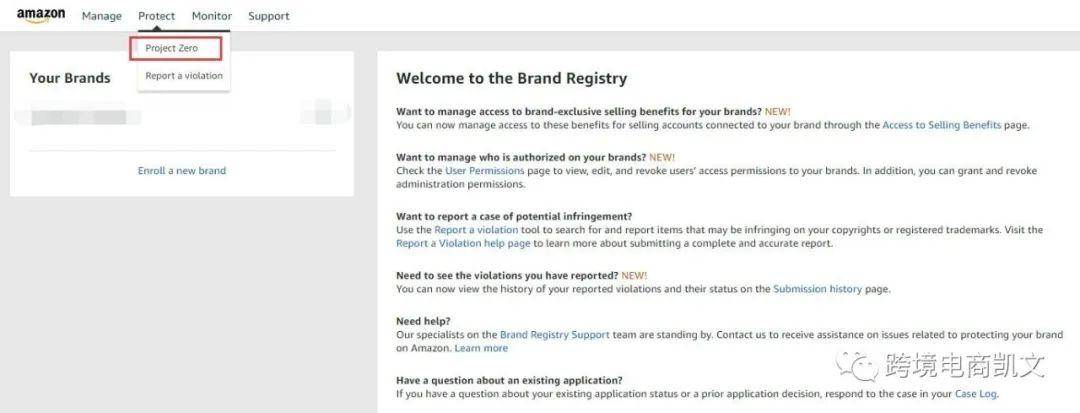Open the Monitor menu
Image resolution: width=1080 pixels, height=413 pixels.
[x=212, y=16]
